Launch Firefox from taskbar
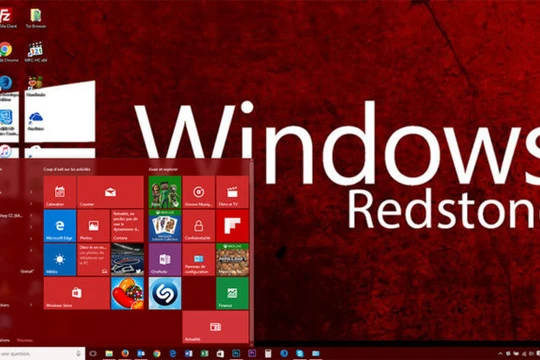 pos(125,353)
